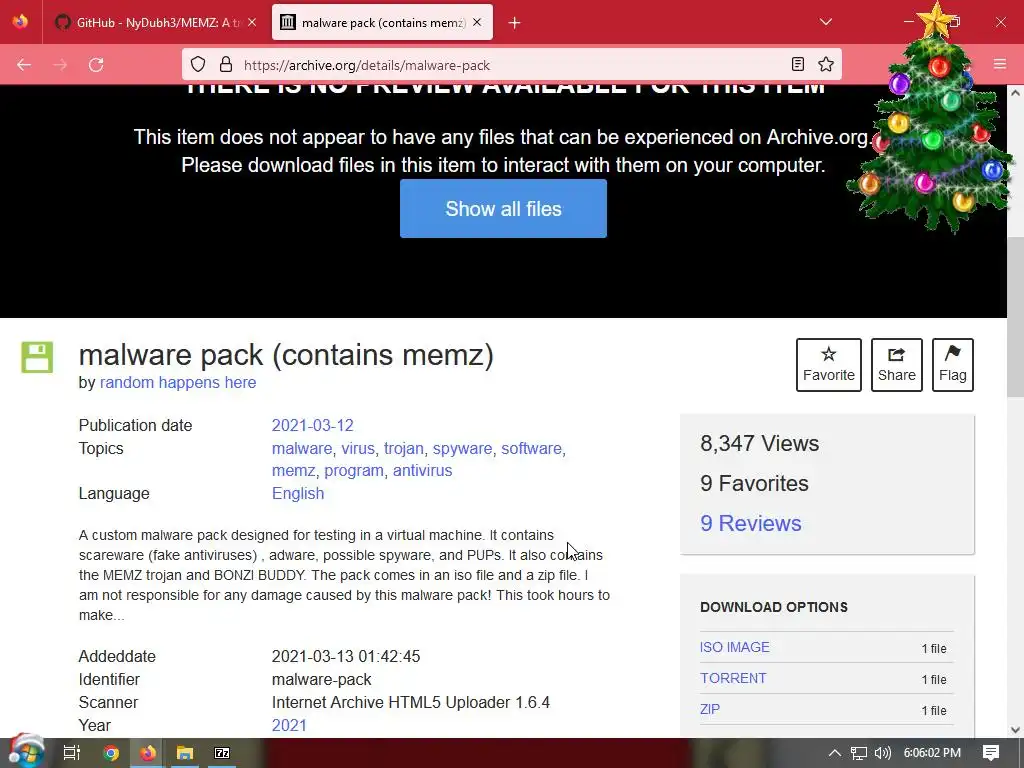Open the virus topic link
This screenshot has height=768, width=1024.
tap(358, 449)
